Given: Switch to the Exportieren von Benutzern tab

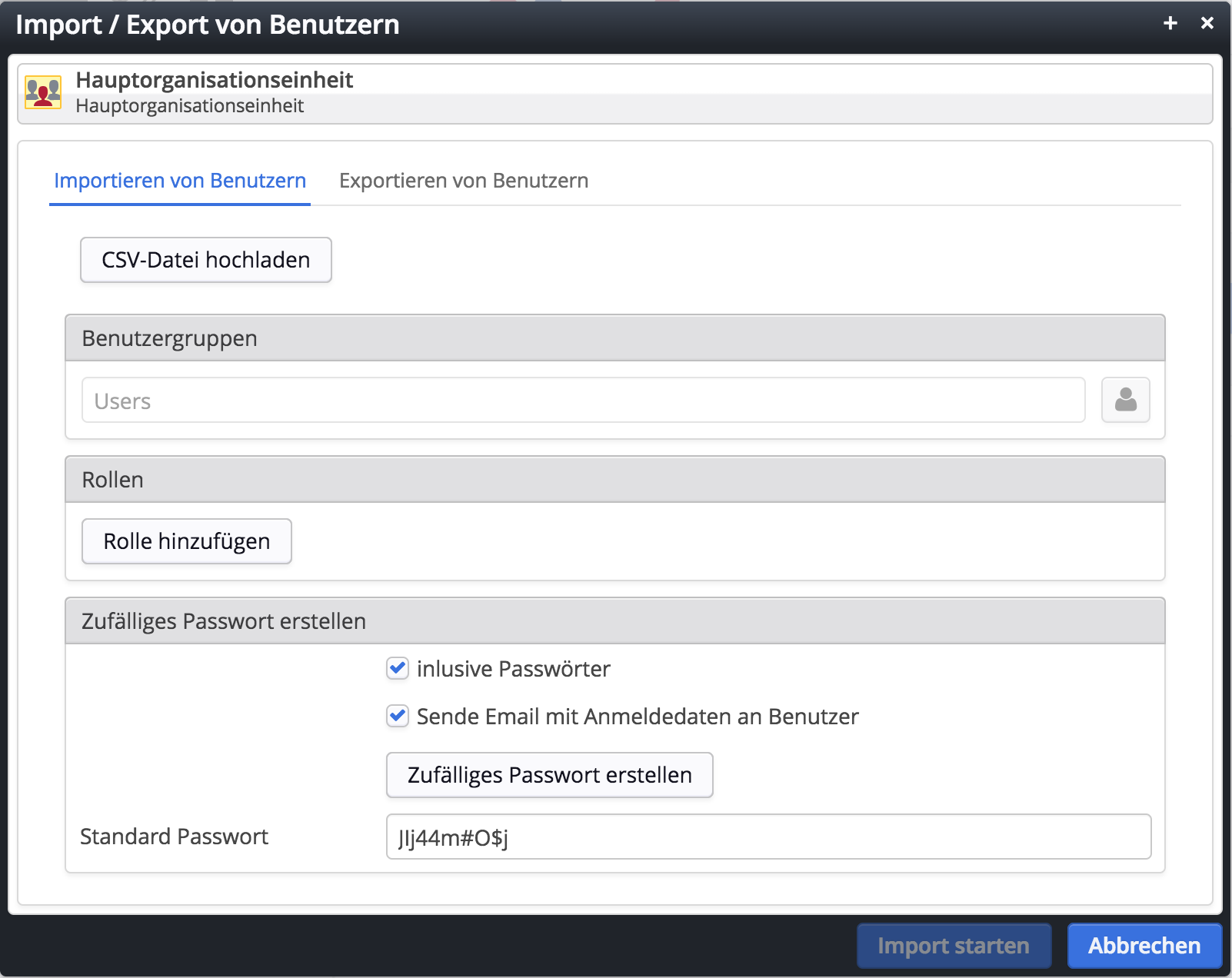Looking at the screenshot, I should point(464,181).
